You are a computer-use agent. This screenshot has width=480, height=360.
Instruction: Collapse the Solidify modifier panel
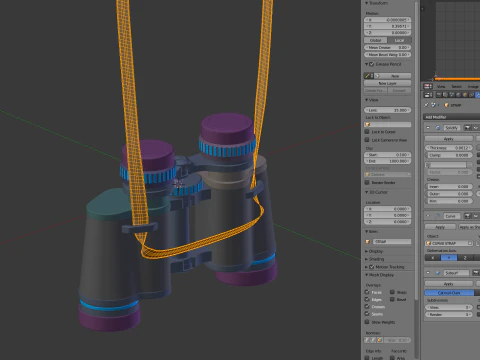pyautogui.click(x=428, y=128)
